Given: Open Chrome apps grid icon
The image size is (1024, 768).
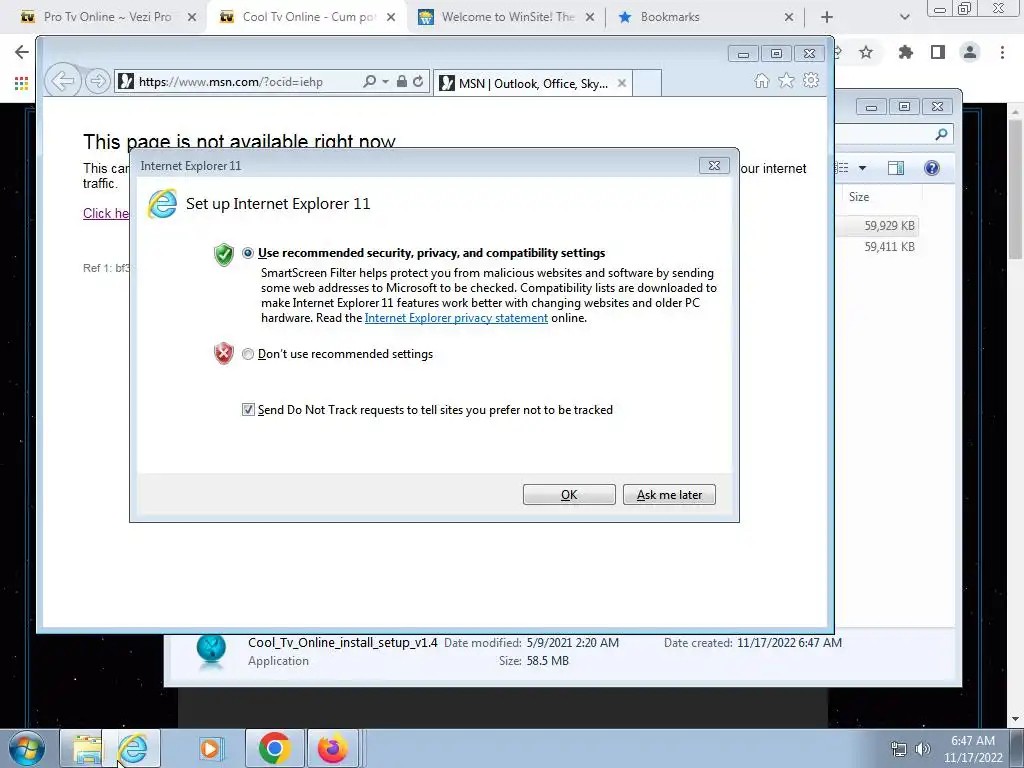Looking at the screenshot, I should 21,84.
